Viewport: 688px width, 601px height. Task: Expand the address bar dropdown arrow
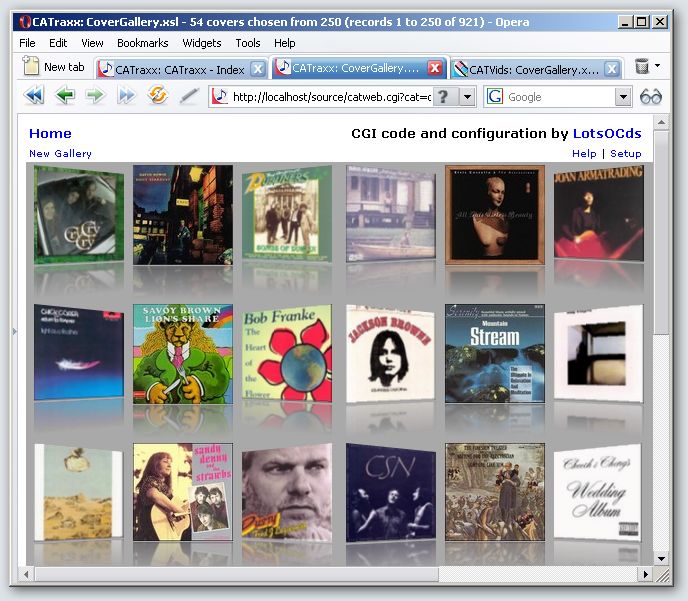click(x=467, y=97)
